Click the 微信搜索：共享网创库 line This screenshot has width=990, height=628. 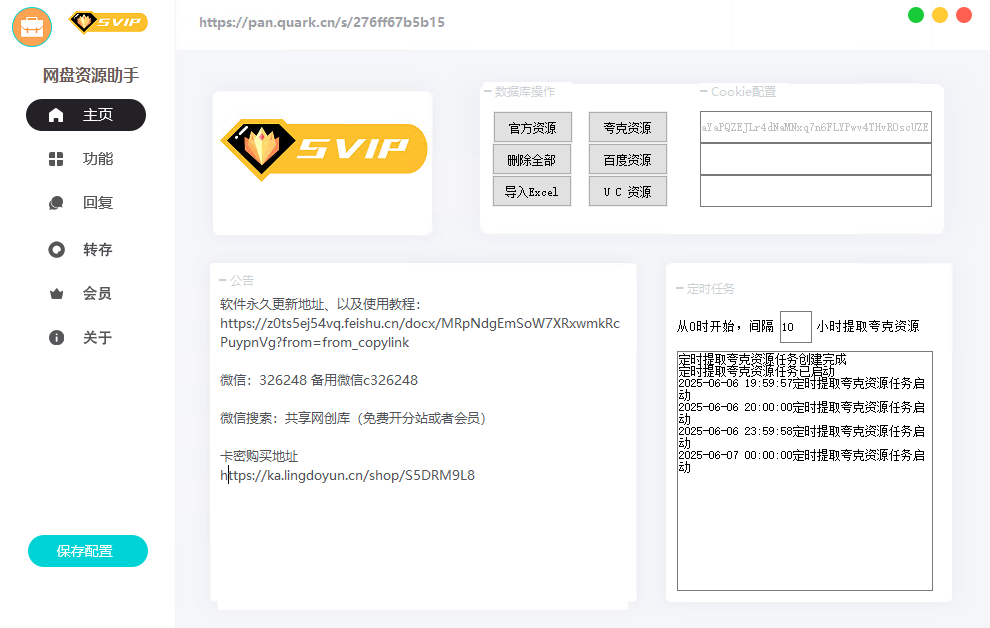(353, 418)
